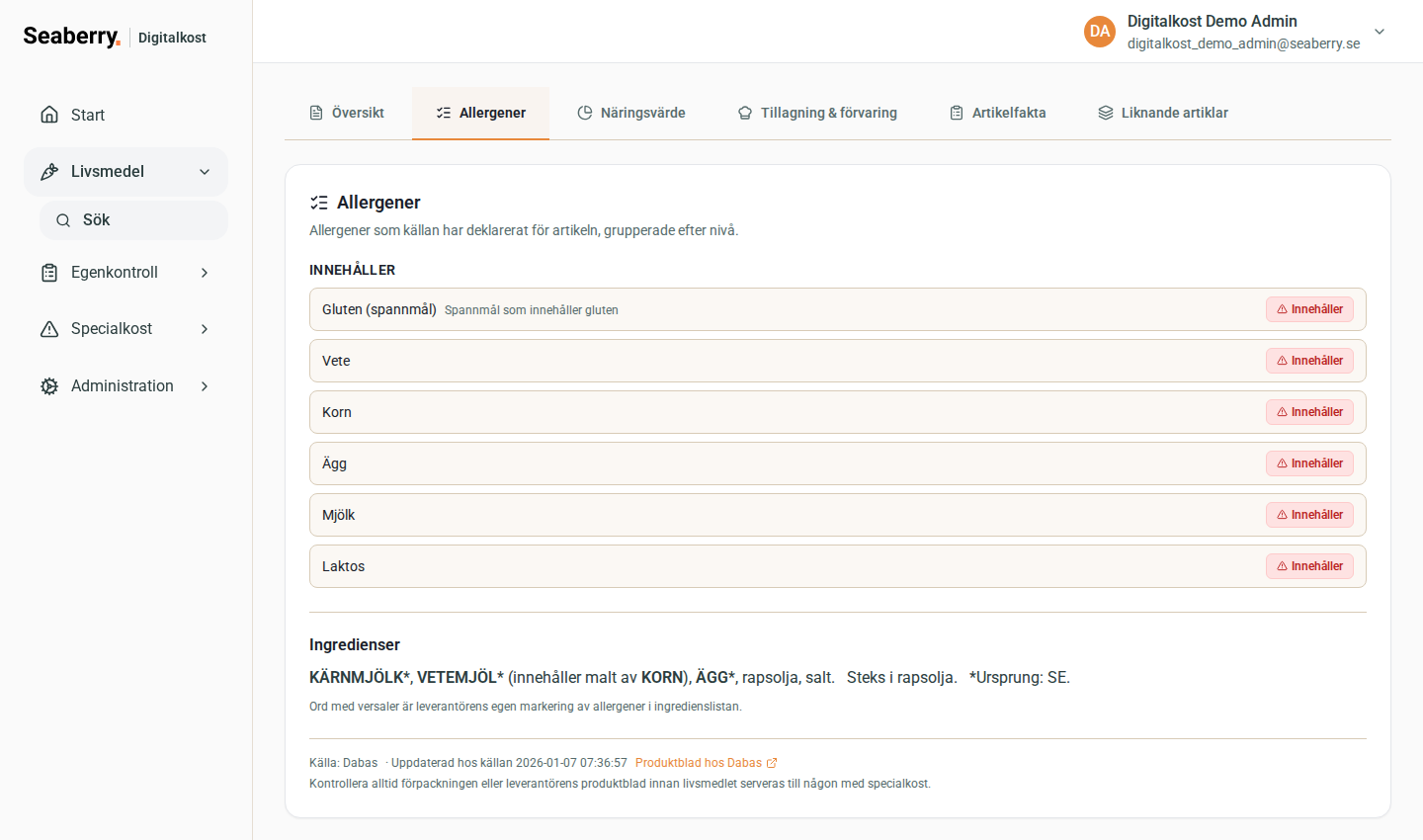Click the Innehåller badge for Ägg
The width and height of the screenshot is (1423, 840).
(1309, 463)
